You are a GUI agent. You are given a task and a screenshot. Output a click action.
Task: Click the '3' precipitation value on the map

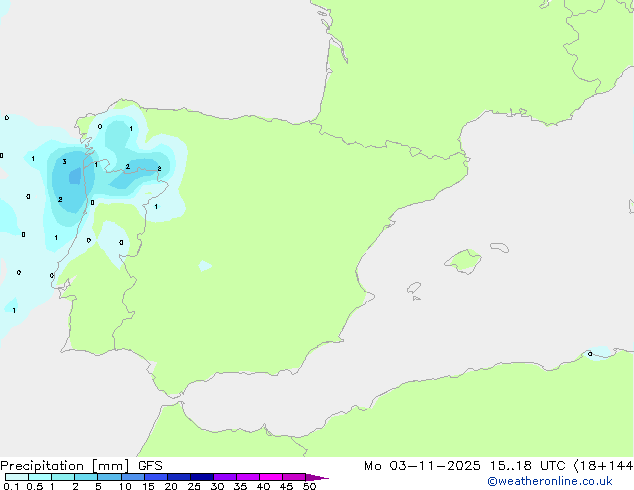point(64,162)
